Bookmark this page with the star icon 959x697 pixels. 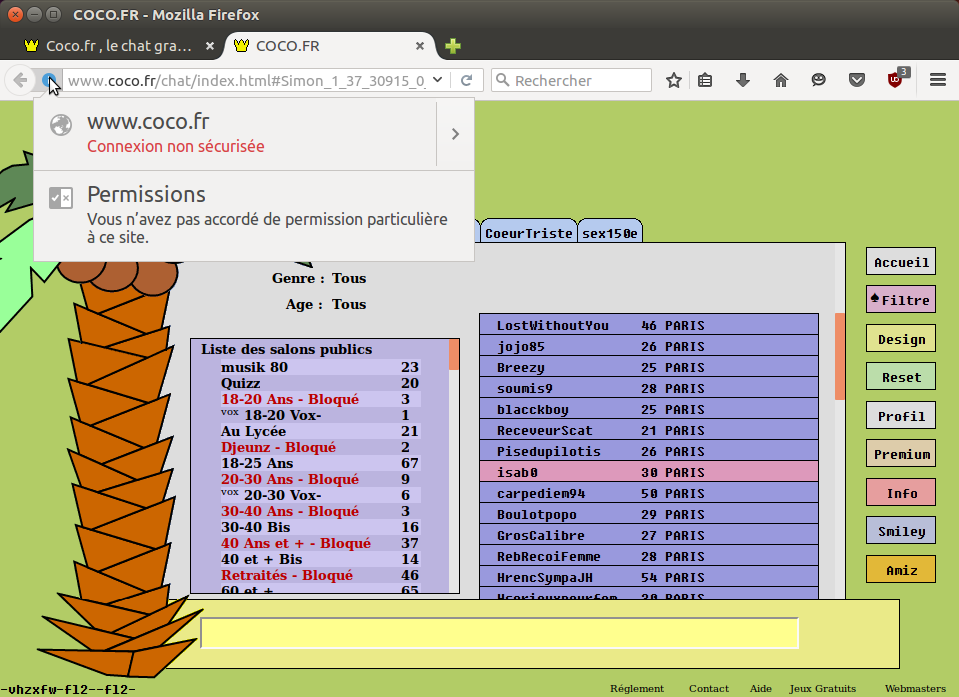(674, 80)
